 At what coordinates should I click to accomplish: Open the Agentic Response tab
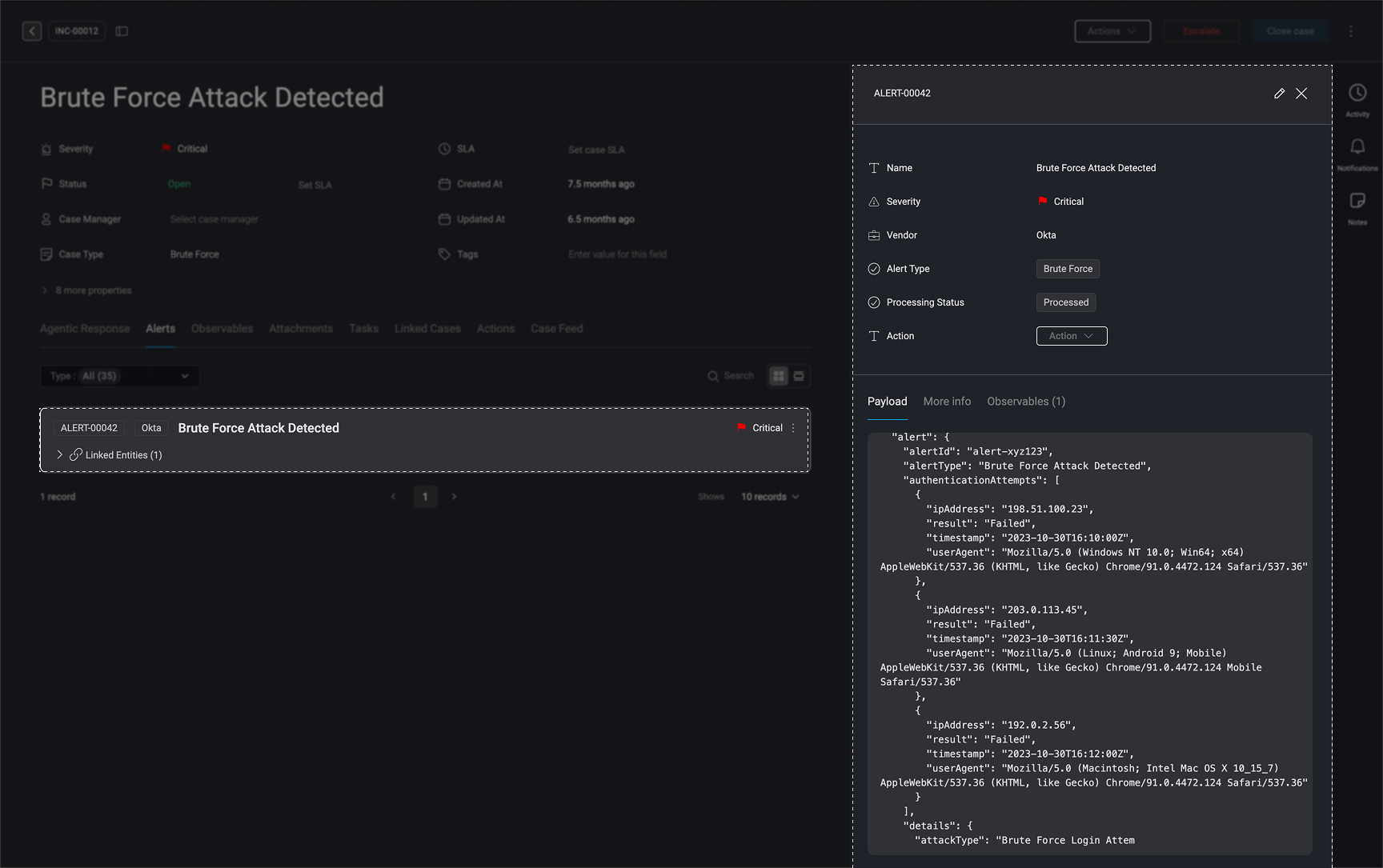[x=85, y=329]
